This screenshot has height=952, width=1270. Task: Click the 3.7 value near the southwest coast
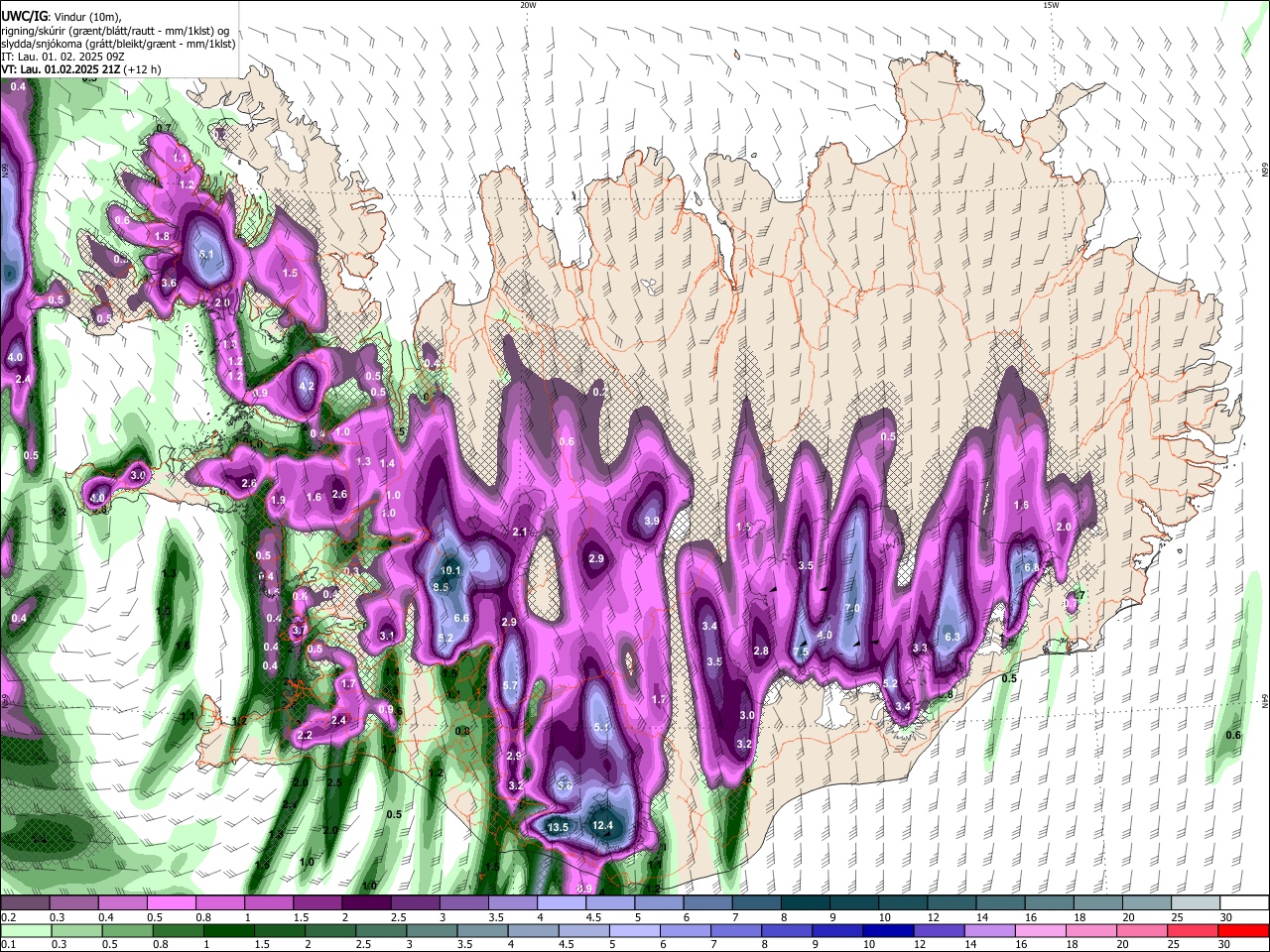(x=300, y=630)
